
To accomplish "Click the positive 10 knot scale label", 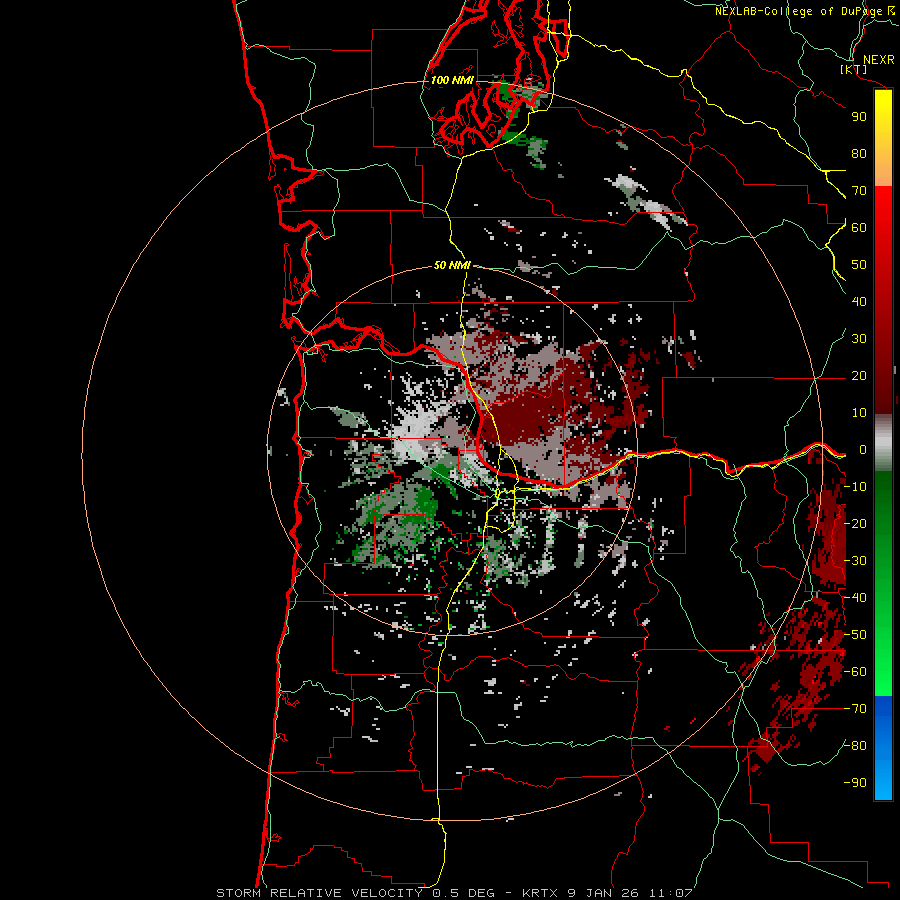I will tap(859, 413).
